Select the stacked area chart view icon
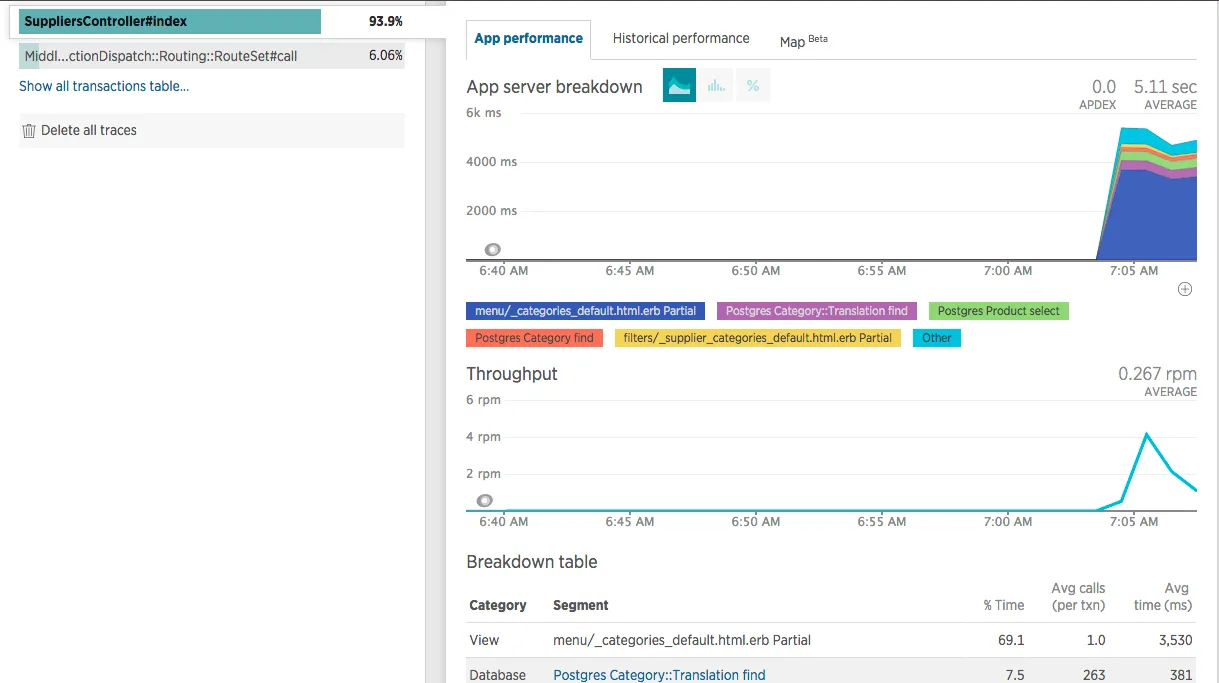This screenshot has width=1219, height=683. (680, 86)
